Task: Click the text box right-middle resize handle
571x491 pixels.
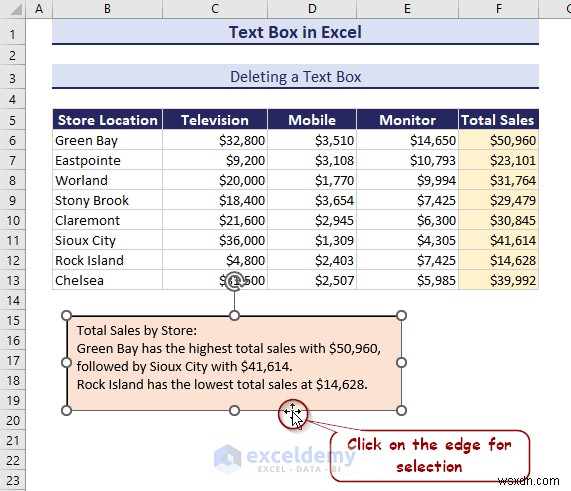Action: [401, 362]
